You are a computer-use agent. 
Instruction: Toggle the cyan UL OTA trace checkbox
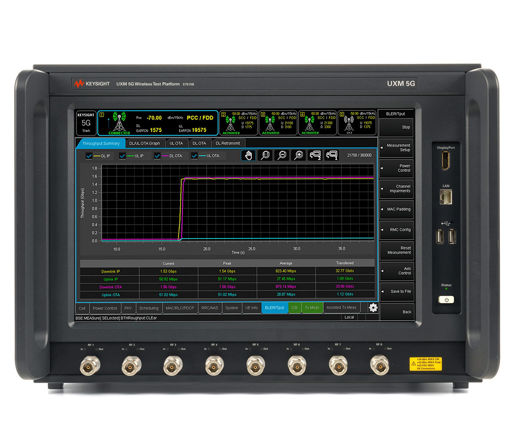coord(194,156)
